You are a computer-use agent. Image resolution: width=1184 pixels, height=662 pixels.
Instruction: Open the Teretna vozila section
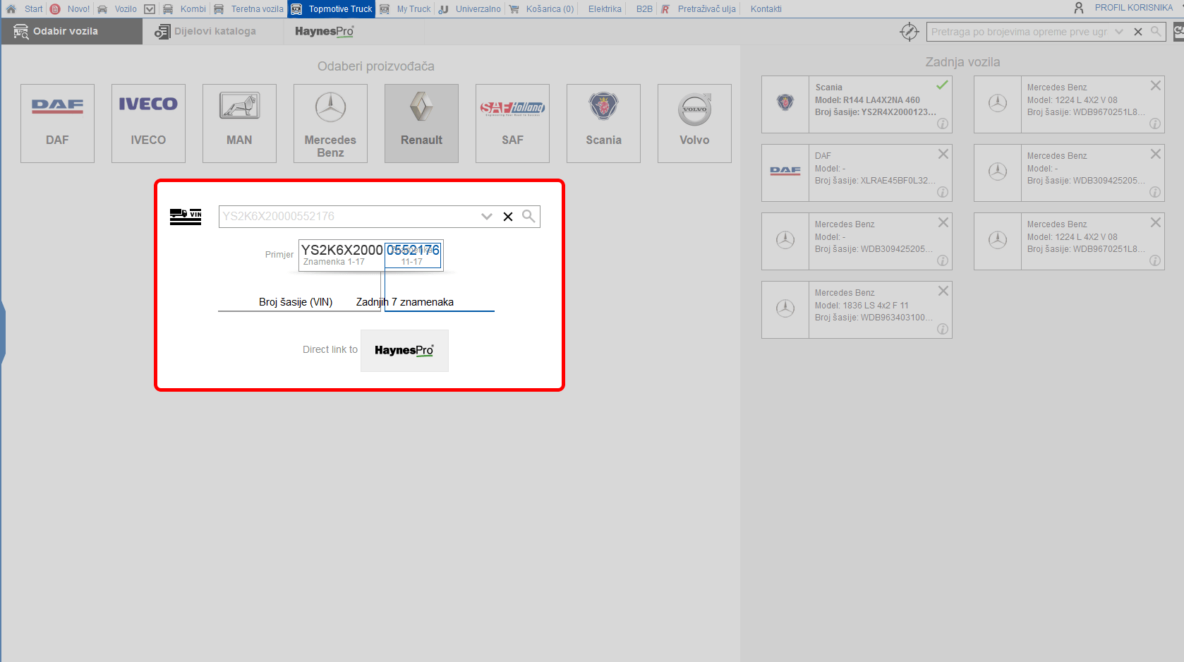[248, 9]
